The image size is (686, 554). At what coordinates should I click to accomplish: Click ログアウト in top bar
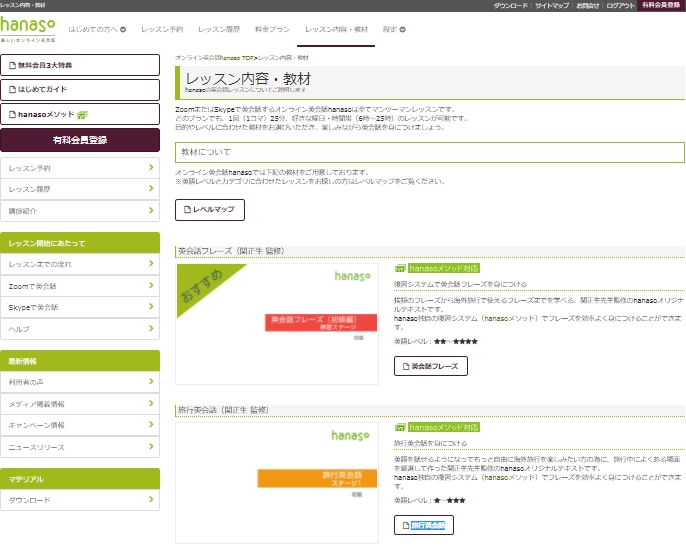coord(620,5)
